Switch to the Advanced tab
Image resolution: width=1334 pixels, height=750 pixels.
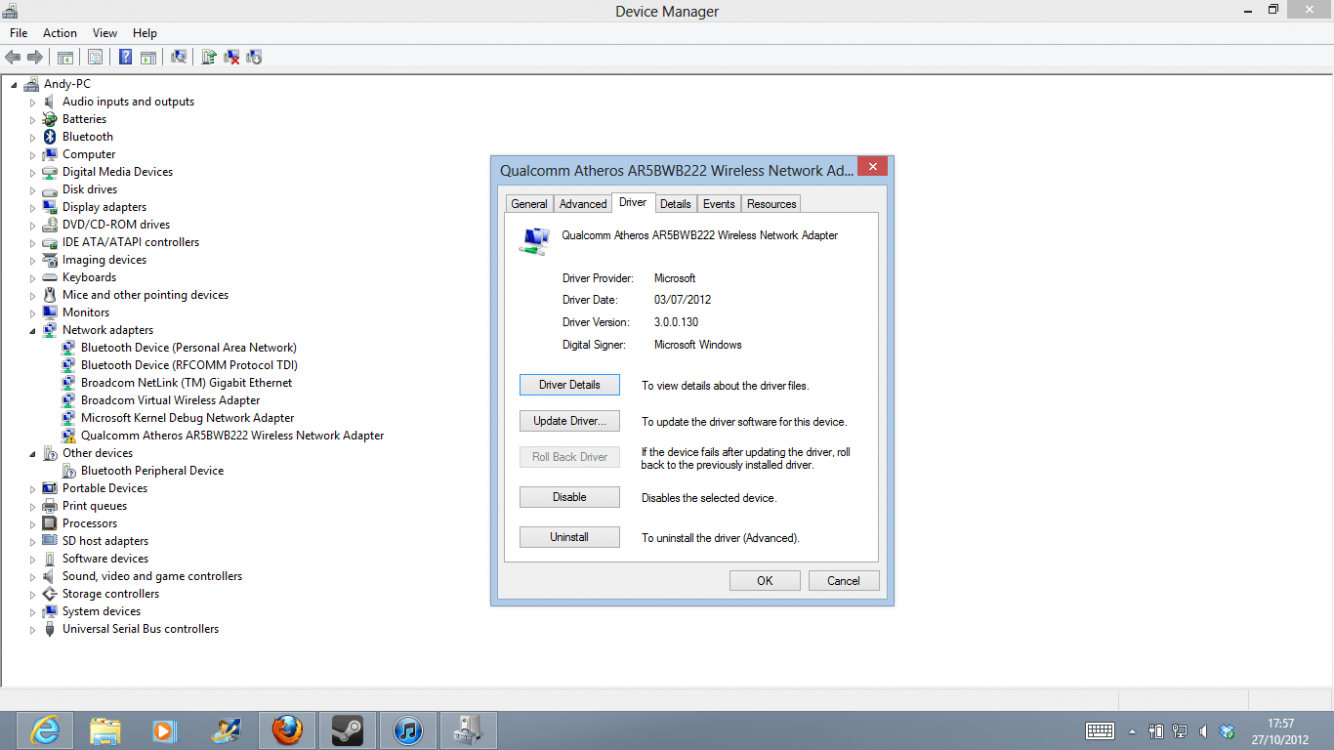pos(583,204)
